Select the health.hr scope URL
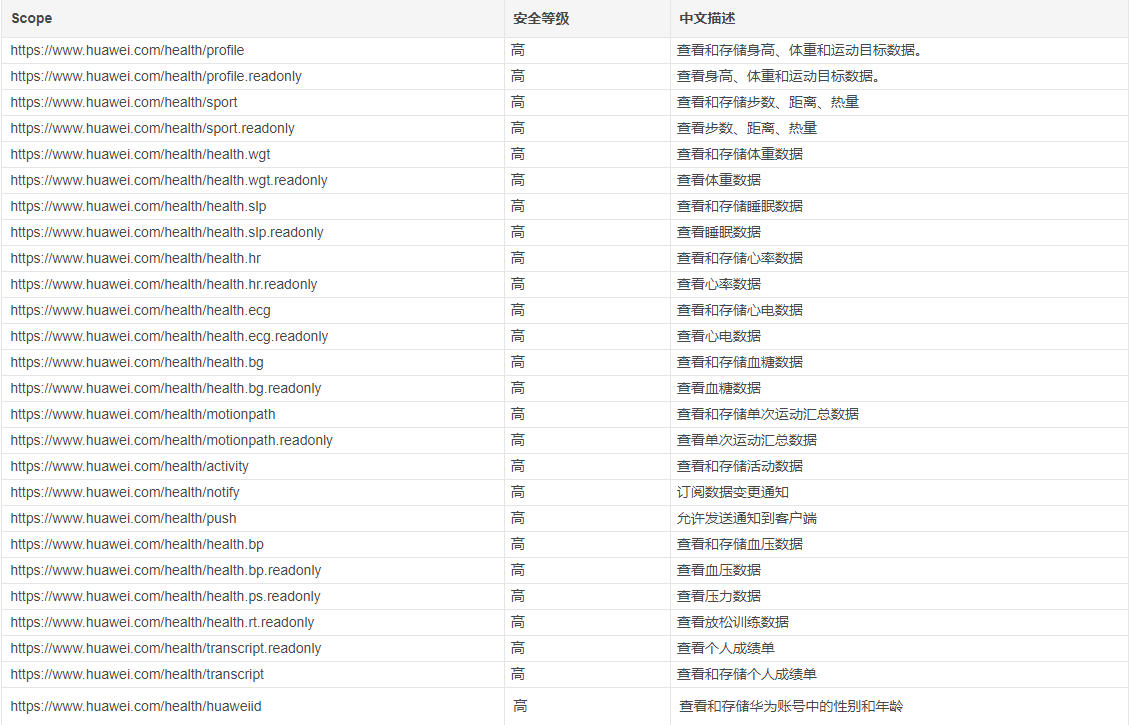The image size is (1131, 725). [x=136, y=258]
